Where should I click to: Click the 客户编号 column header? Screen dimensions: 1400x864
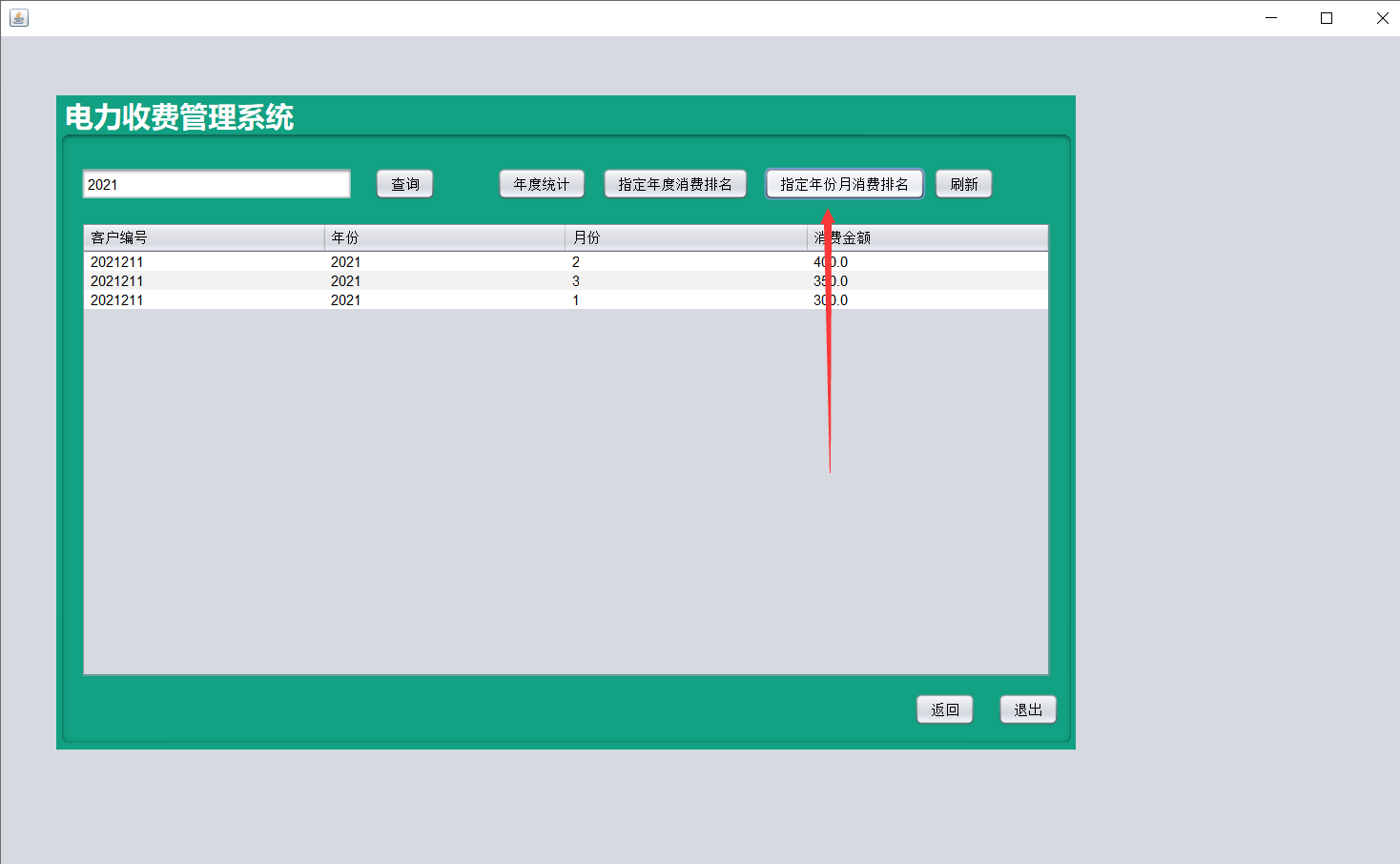pos(117,237)
